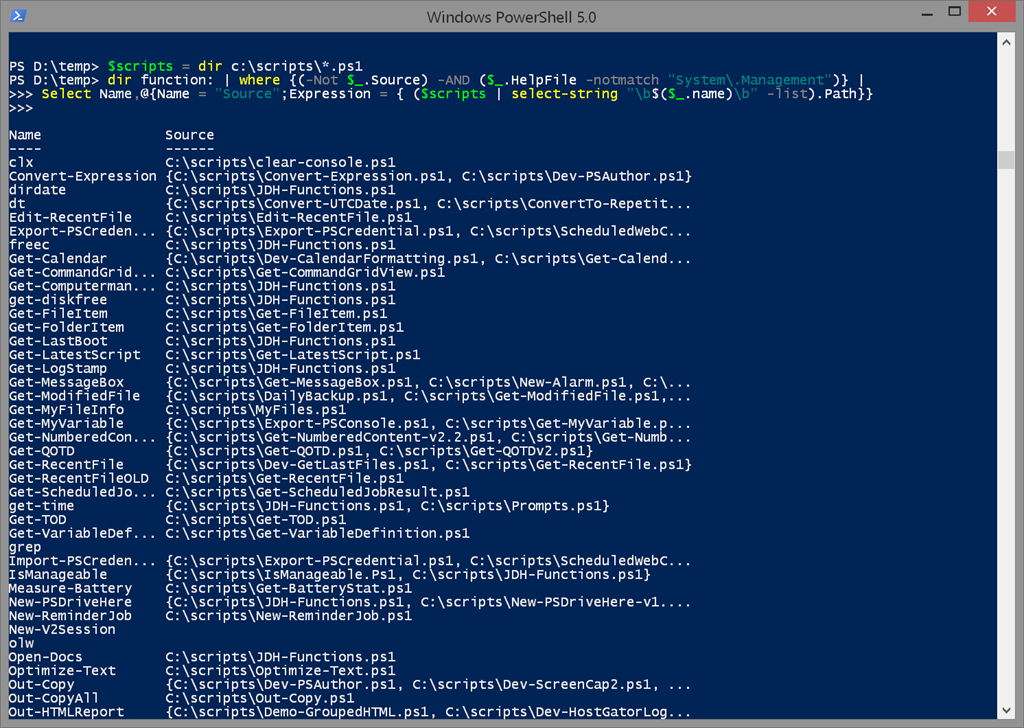
Task: Click the Optimize-Text function name
Action: point(62,671)
